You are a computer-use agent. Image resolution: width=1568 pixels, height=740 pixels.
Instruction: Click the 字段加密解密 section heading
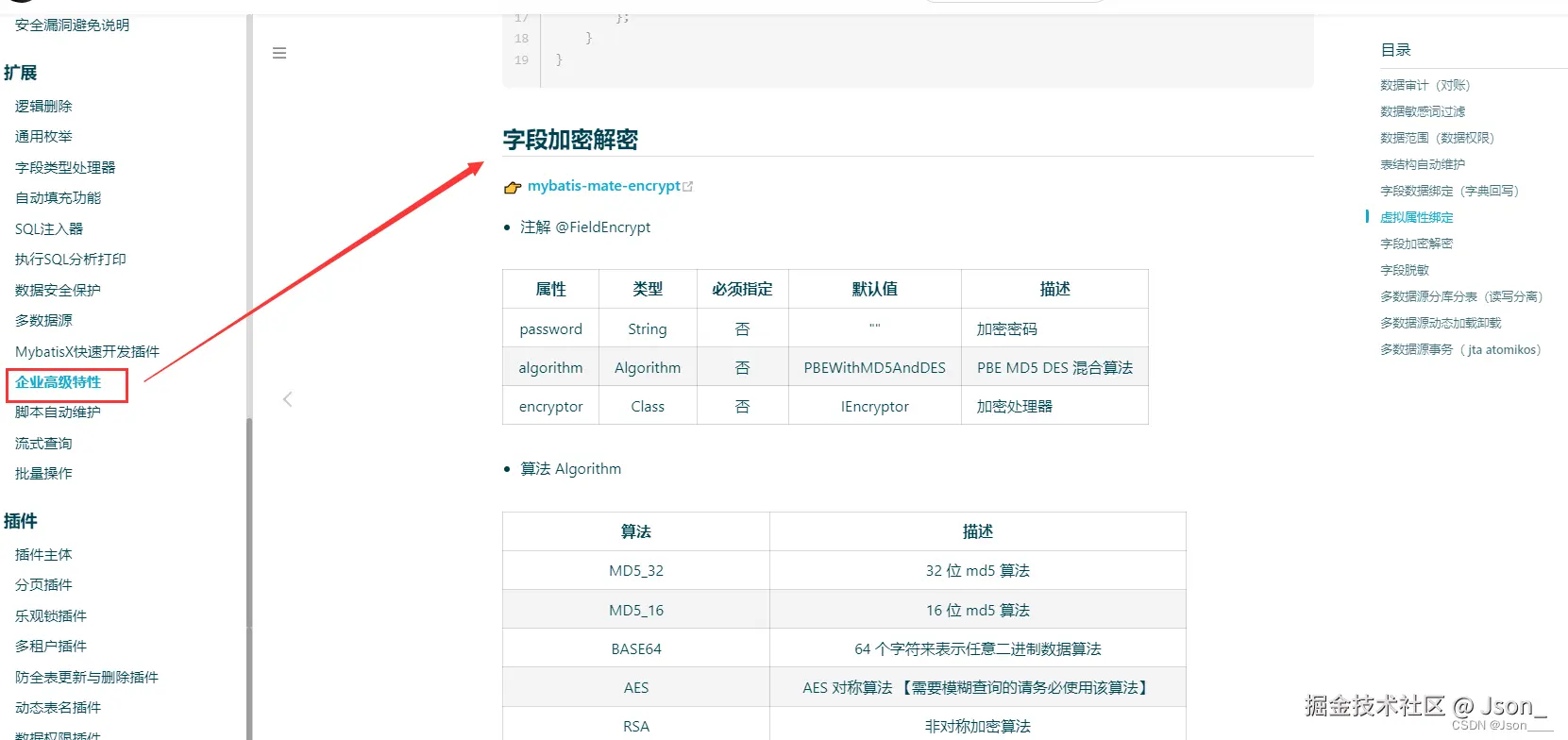[570, 140]
